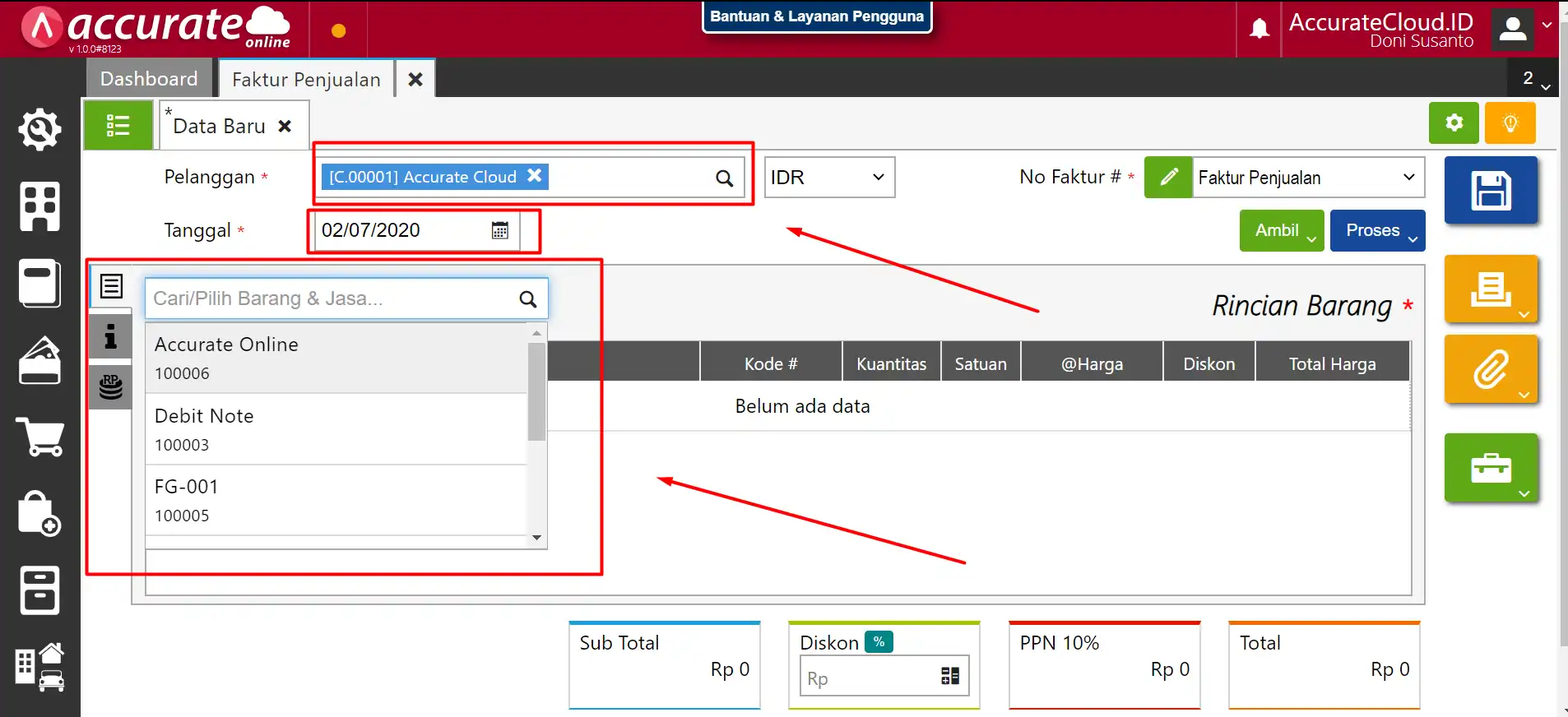Select the Rp costs side tab icon
This screenshot has height=717, width=1568.
click(110, 386)
